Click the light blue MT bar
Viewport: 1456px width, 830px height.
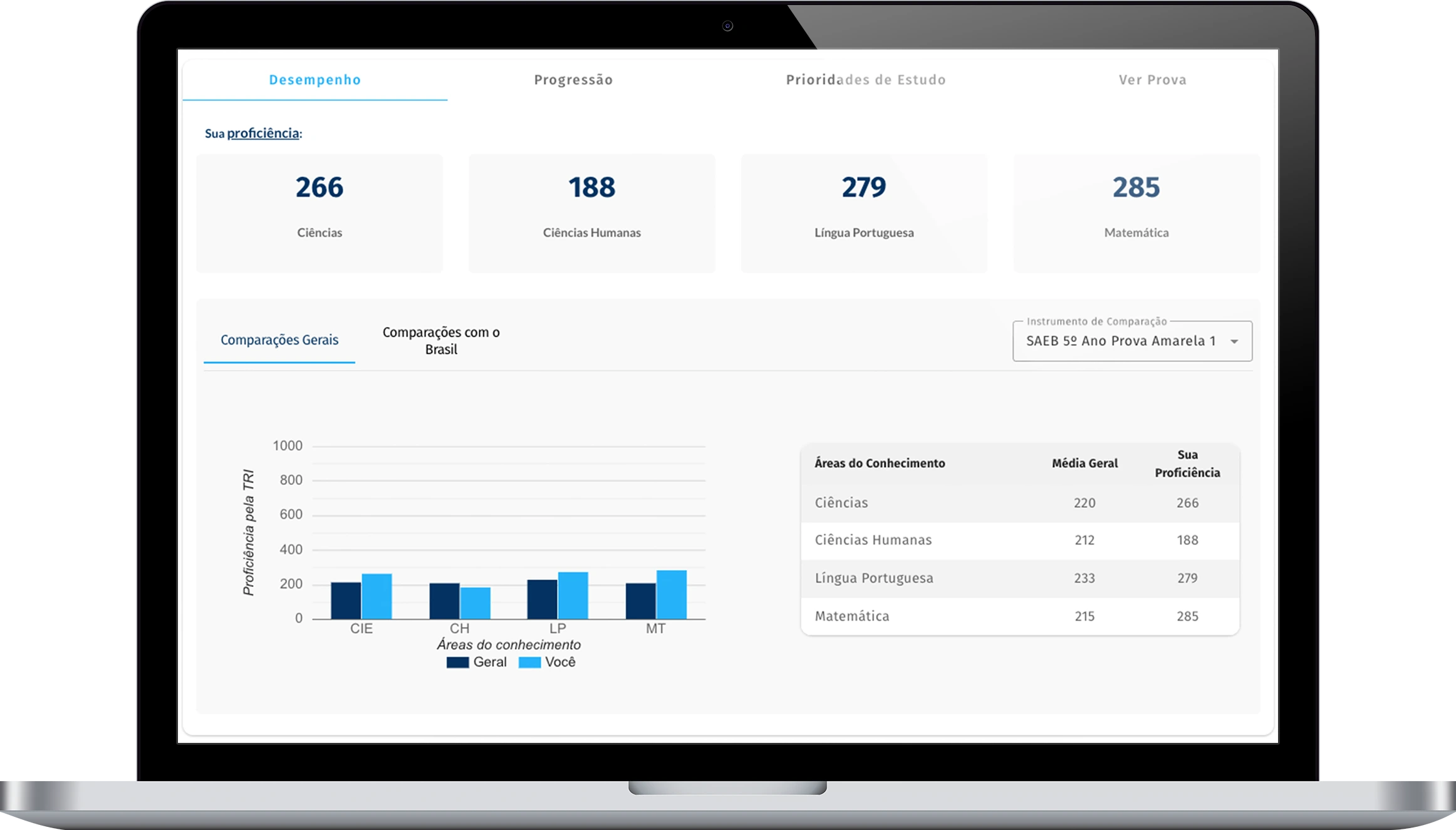pos(672,594)
